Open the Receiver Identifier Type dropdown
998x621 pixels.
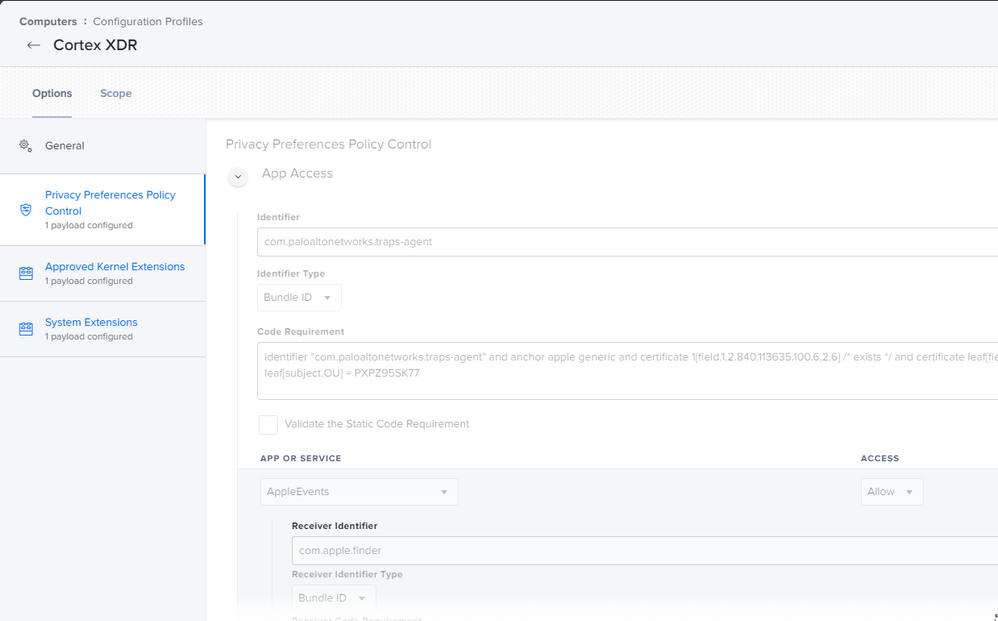[x=334, y=598]
